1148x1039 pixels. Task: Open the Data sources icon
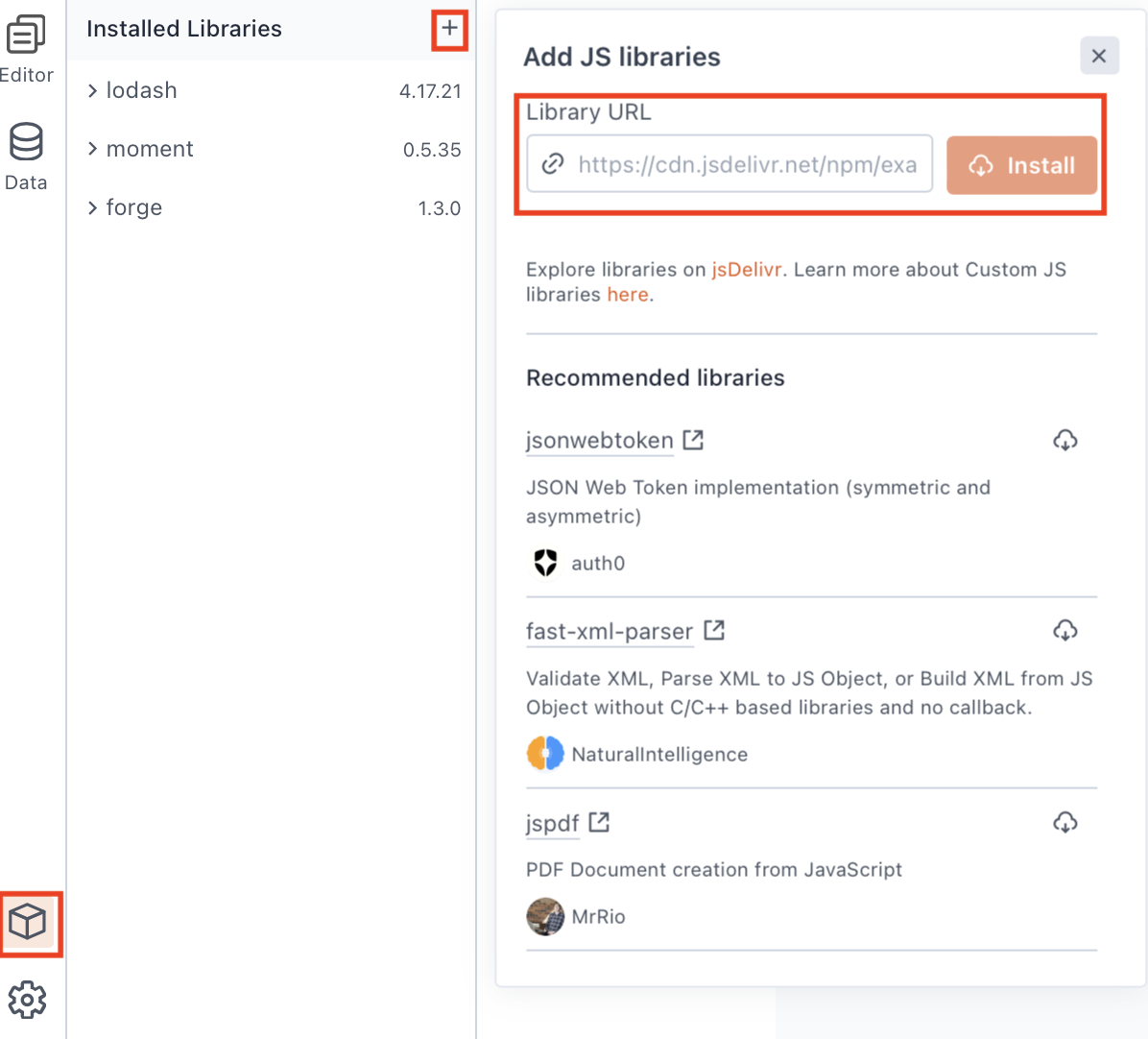(x=26, y=142)
